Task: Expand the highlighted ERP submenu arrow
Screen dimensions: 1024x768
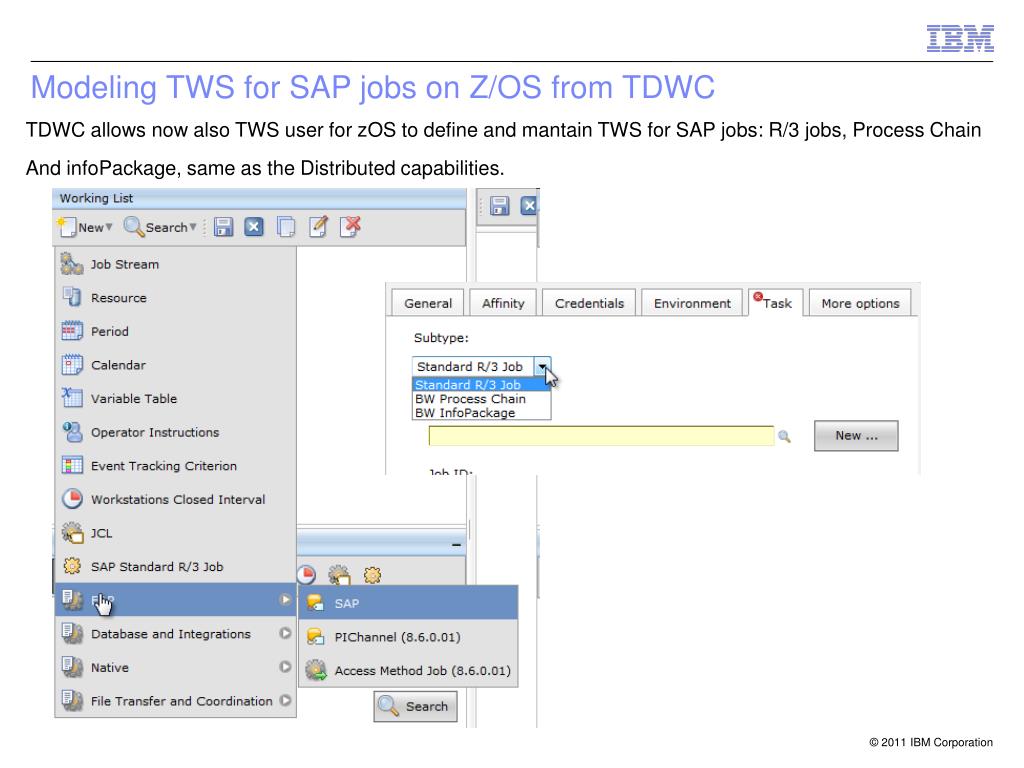Action: (x=285, y=600)
